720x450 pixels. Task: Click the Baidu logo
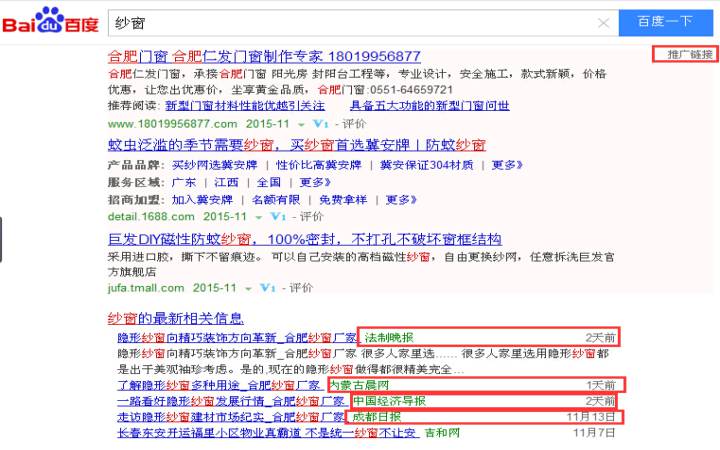51,20
